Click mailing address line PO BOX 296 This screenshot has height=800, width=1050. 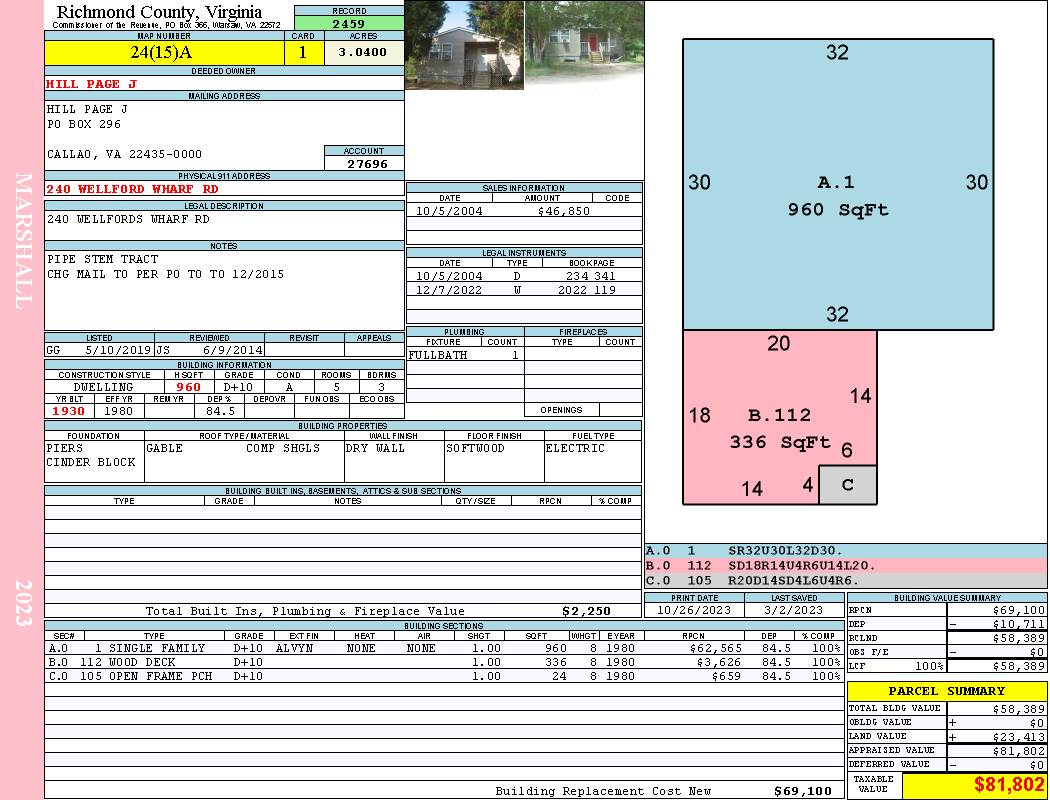[x=84, y=125]
